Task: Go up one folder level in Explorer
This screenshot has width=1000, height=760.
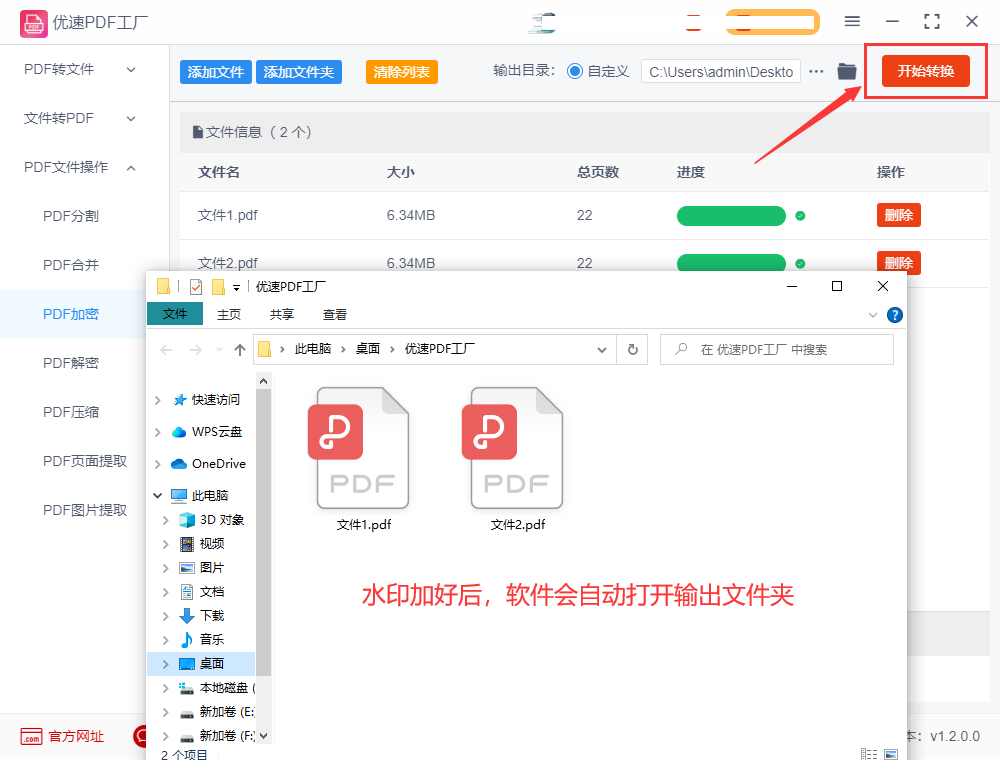Action: (240, 349)
